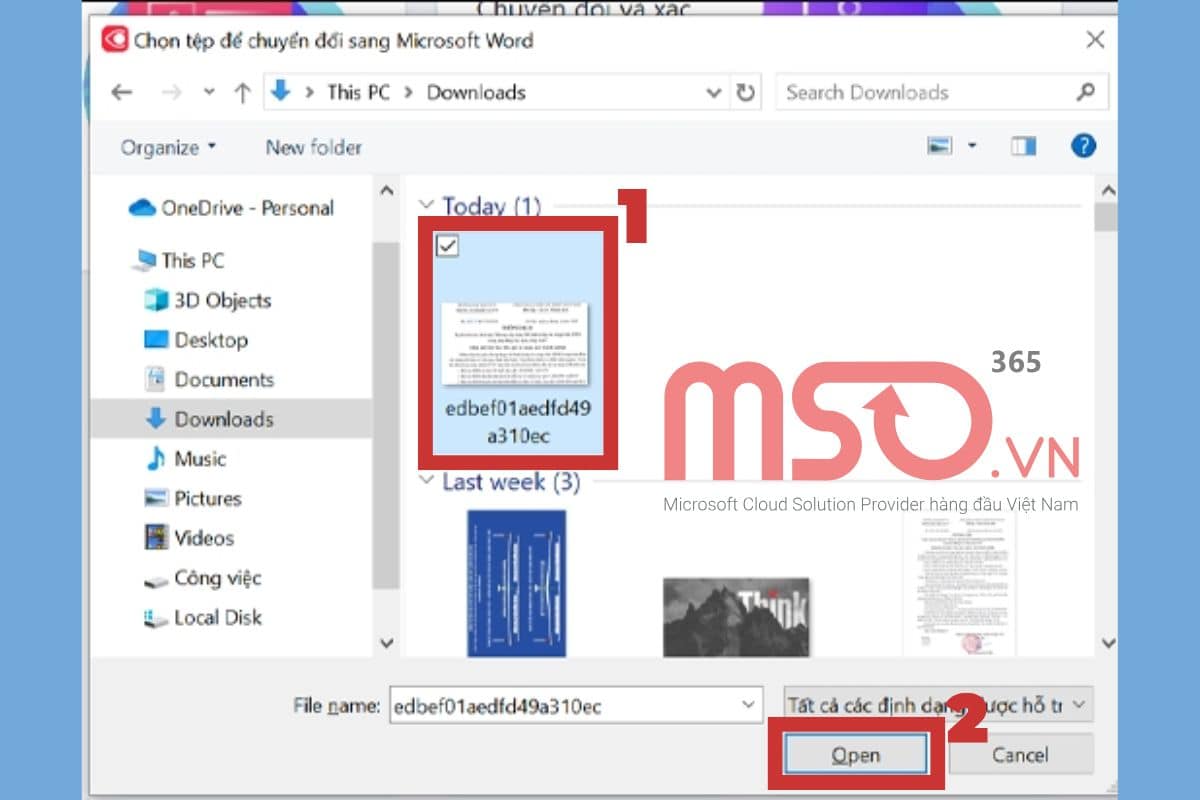
Task: Open the view options dropdown arrow
Action: (972, 147)
